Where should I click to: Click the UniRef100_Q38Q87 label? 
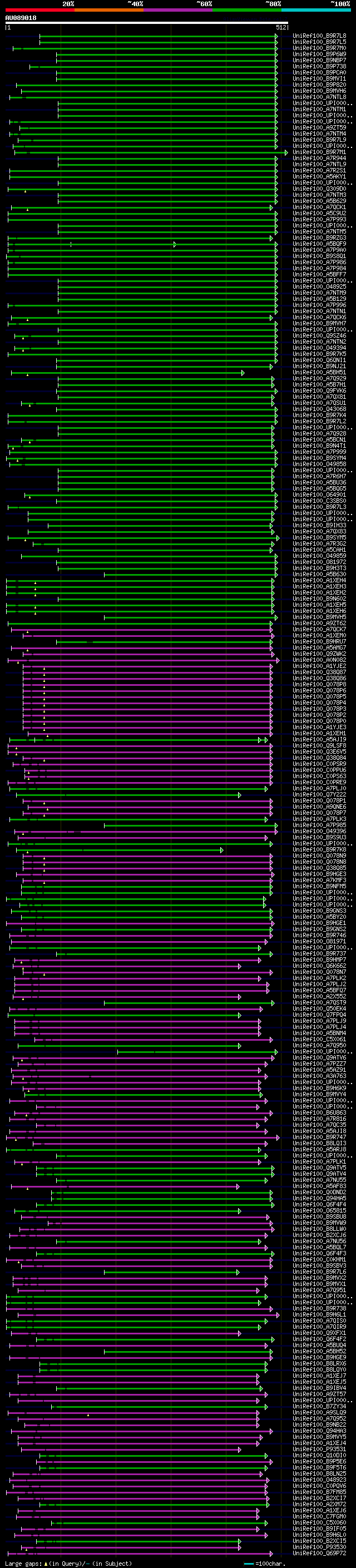tap(319, 672)
